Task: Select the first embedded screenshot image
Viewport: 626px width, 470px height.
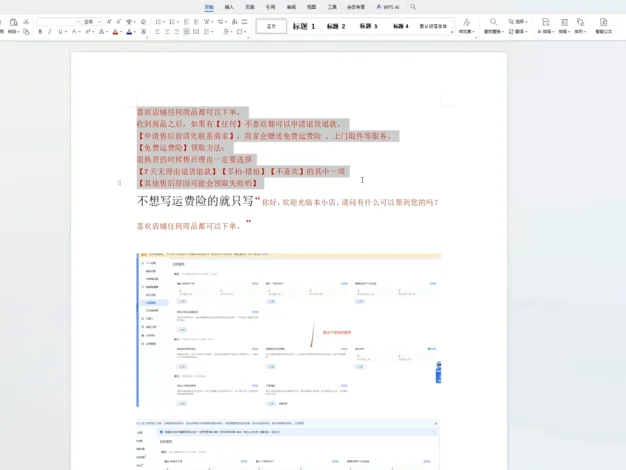Action: 289,330
